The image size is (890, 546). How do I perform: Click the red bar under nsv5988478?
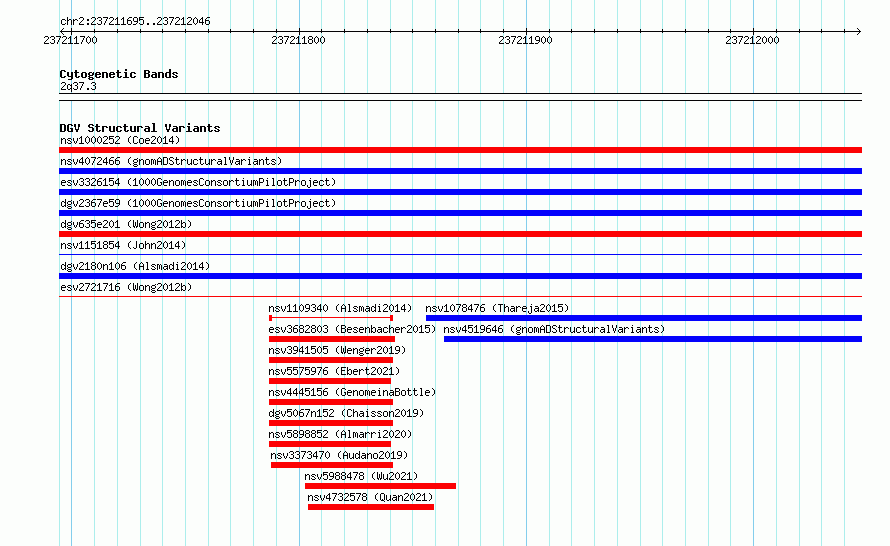click(380, 486)
